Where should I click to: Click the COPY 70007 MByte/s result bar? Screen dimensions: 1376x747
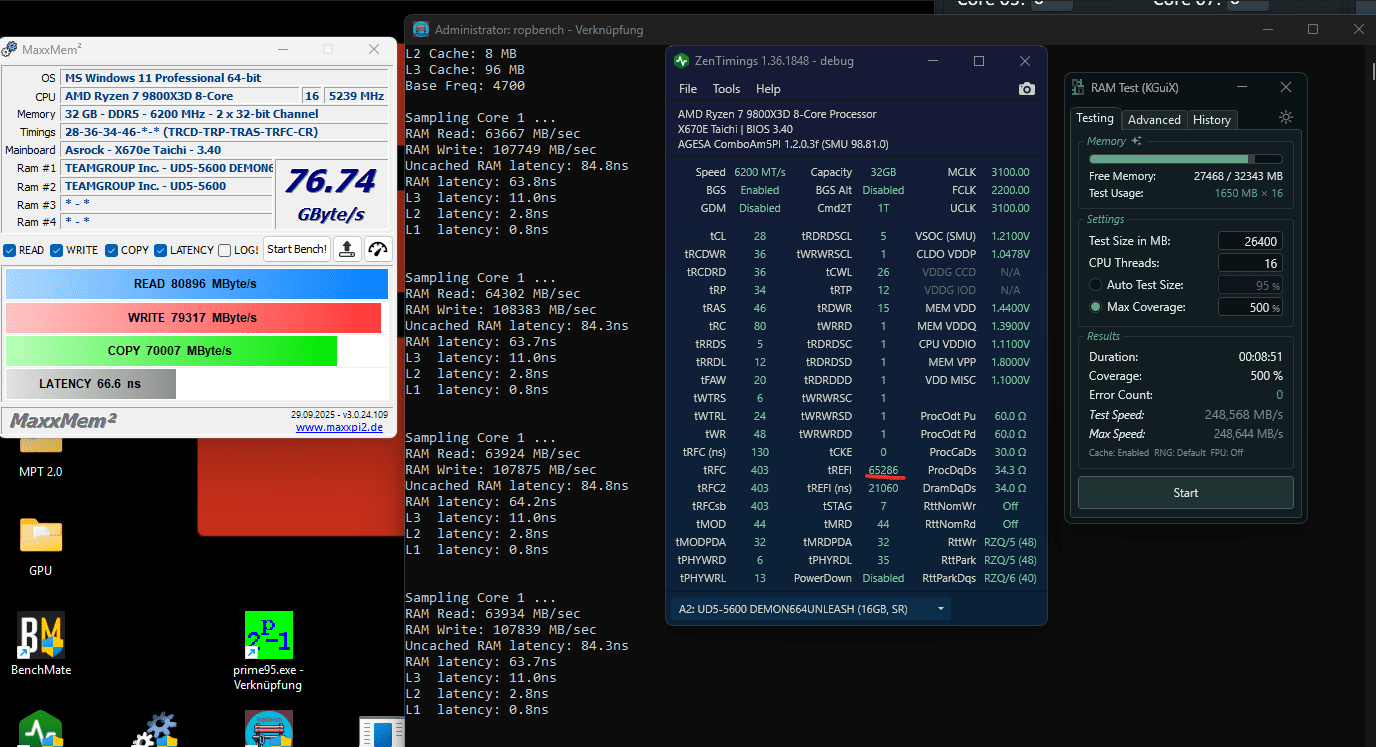[171, 351]
